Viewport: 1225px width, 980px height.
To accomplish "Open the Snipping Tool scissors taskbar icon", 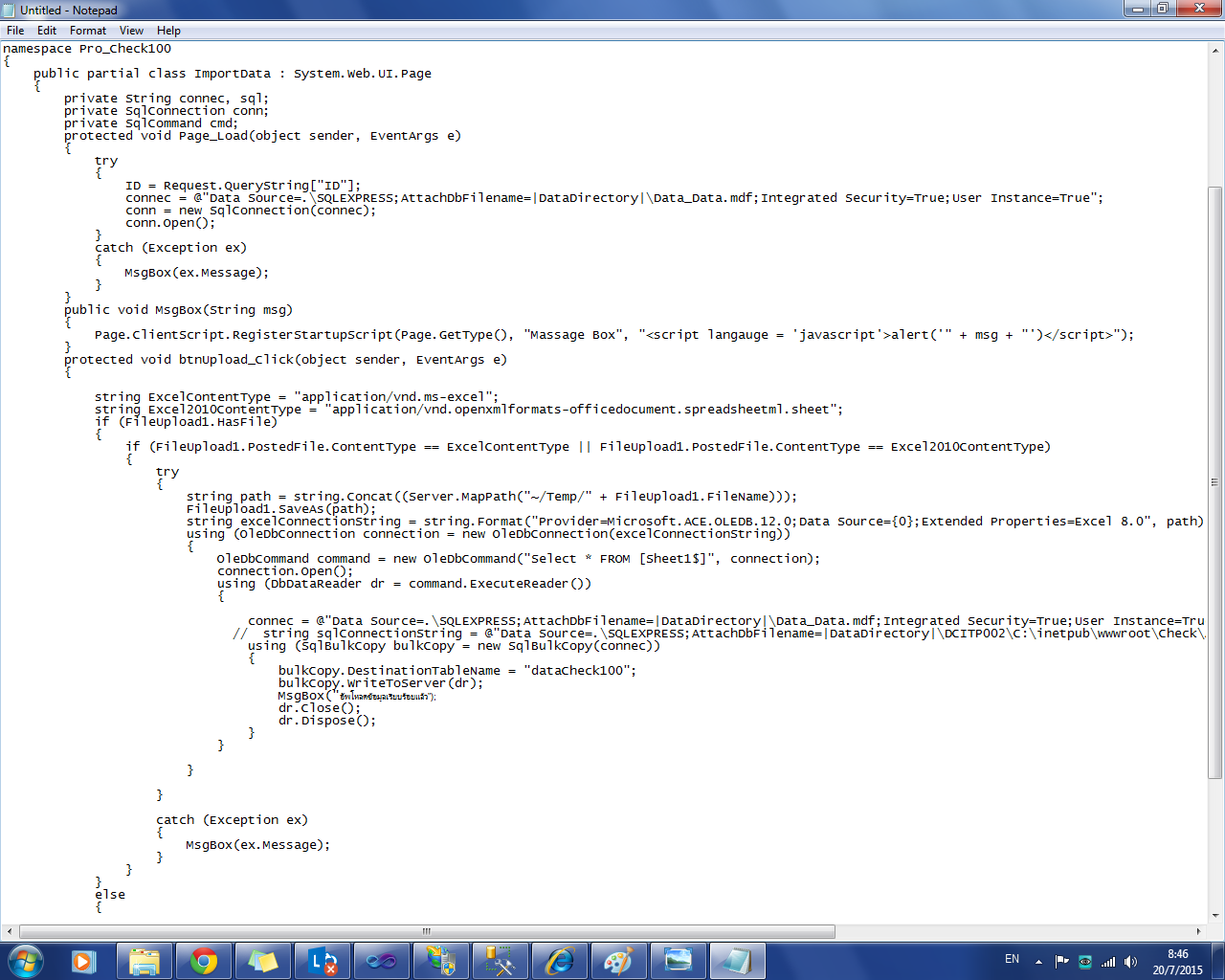I will pos(501,961).
